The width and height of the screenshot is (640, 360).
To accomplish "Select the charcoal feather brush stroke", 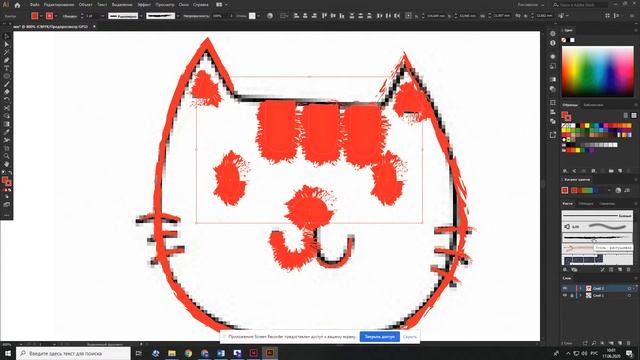I will pos(598,237).
